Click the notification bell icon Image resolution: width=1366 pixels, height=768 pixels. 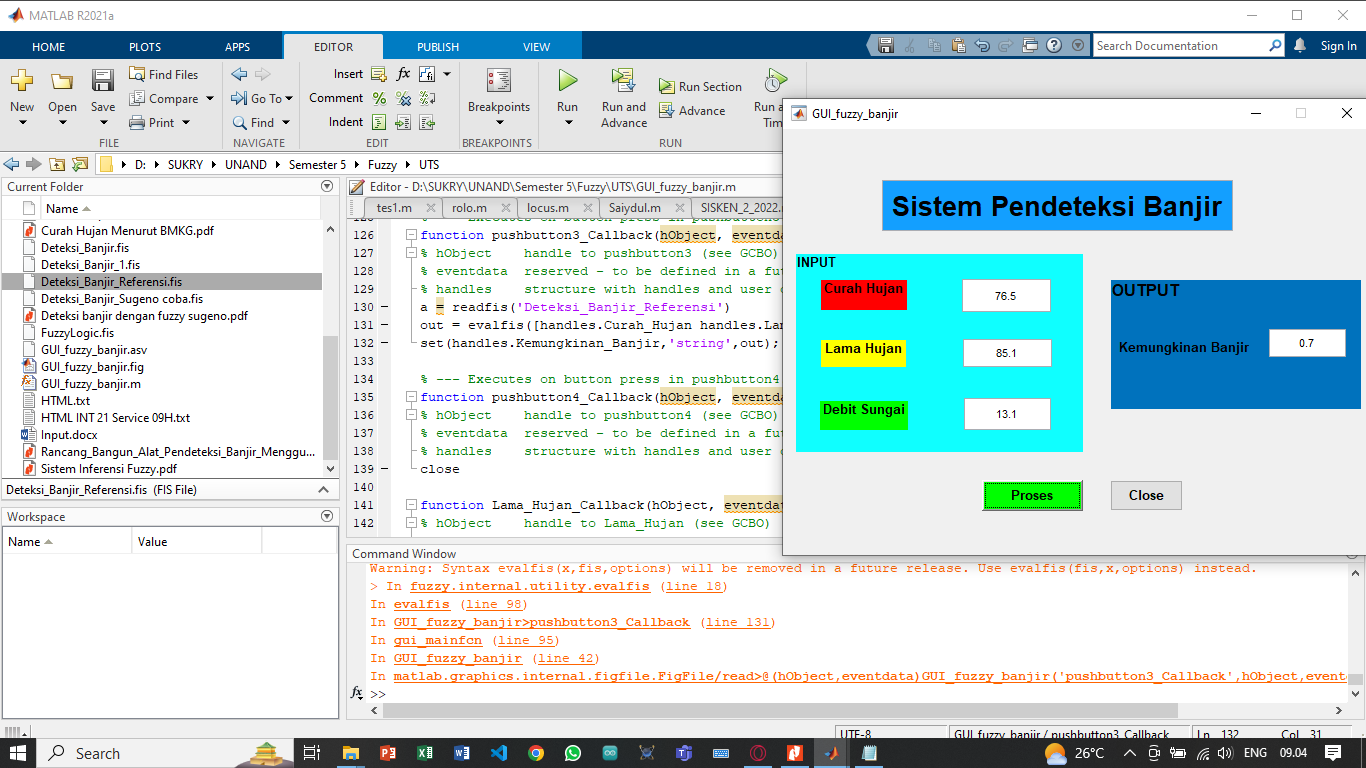(1300, 46)
